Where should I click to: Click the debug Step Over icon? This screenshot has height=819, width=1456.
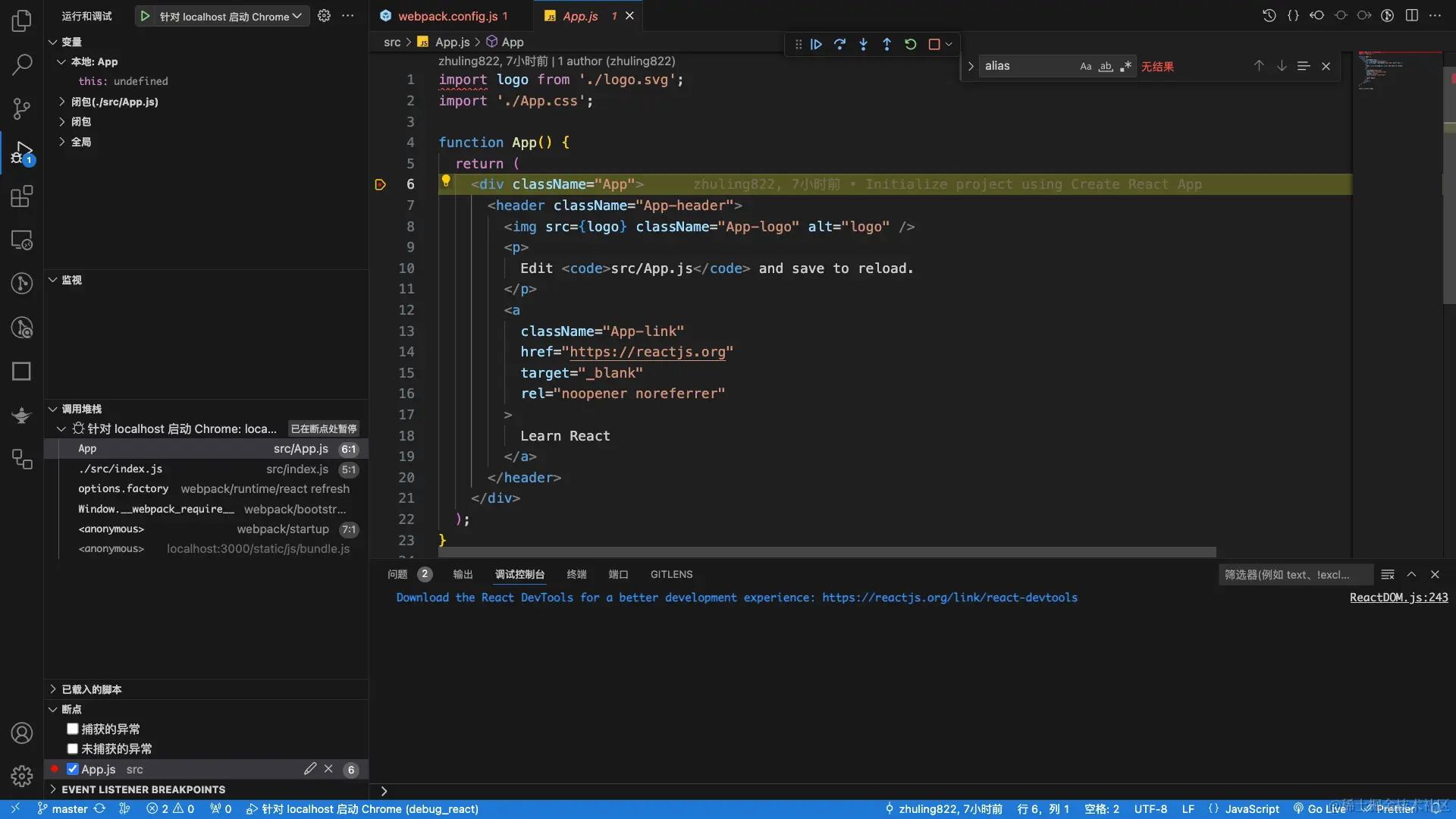point(839,44)
